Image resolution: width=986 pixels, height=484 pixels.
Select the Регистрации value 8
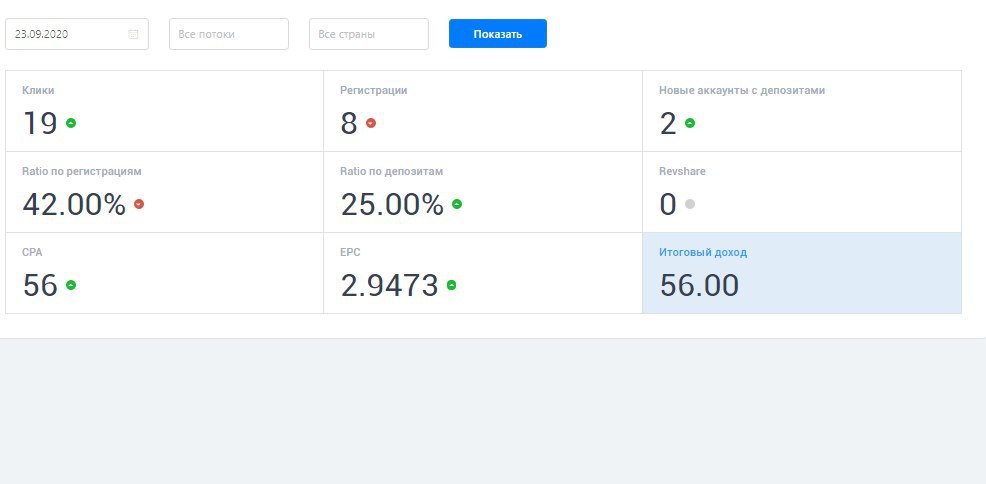pyautogui.click(x=349, y=123)
